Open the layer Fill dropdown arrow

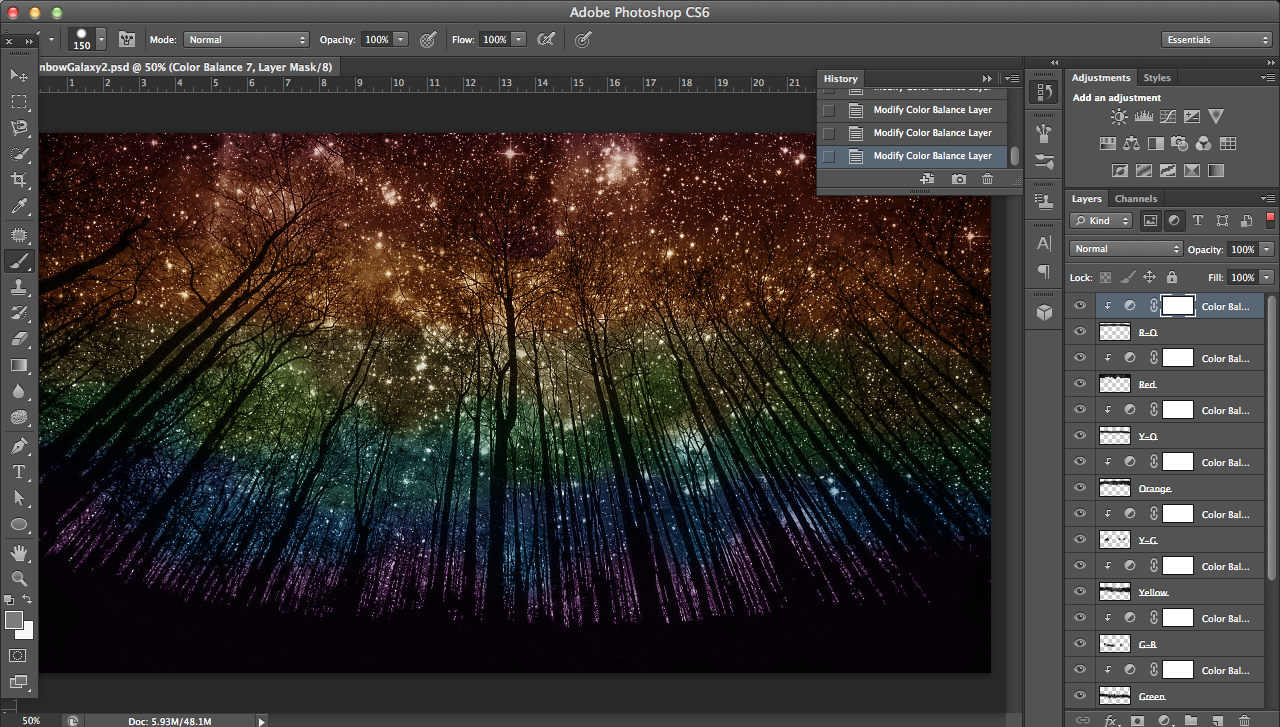coord(1267,278)
